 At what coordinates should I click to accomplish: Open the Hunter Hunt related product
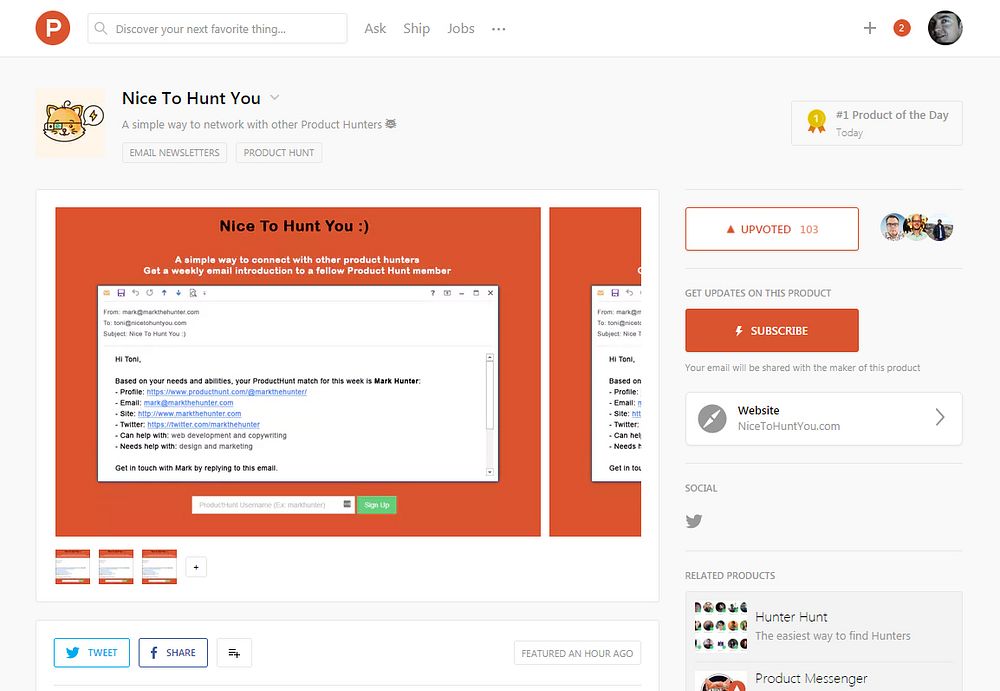823,626
